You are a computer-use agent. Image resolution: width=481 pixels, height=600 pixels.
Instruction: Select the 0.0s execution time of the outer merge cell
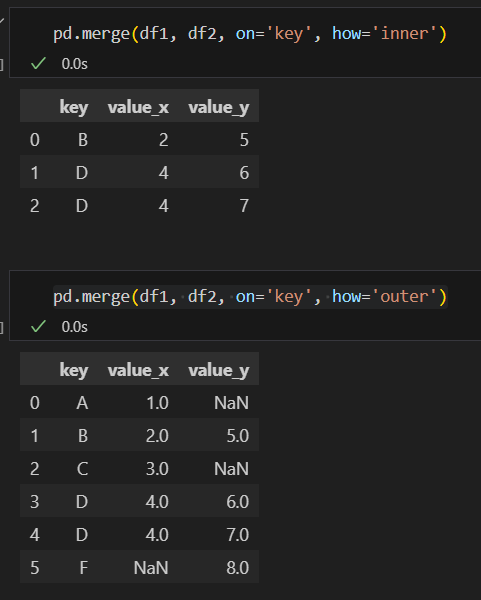[x=75, y=327]
